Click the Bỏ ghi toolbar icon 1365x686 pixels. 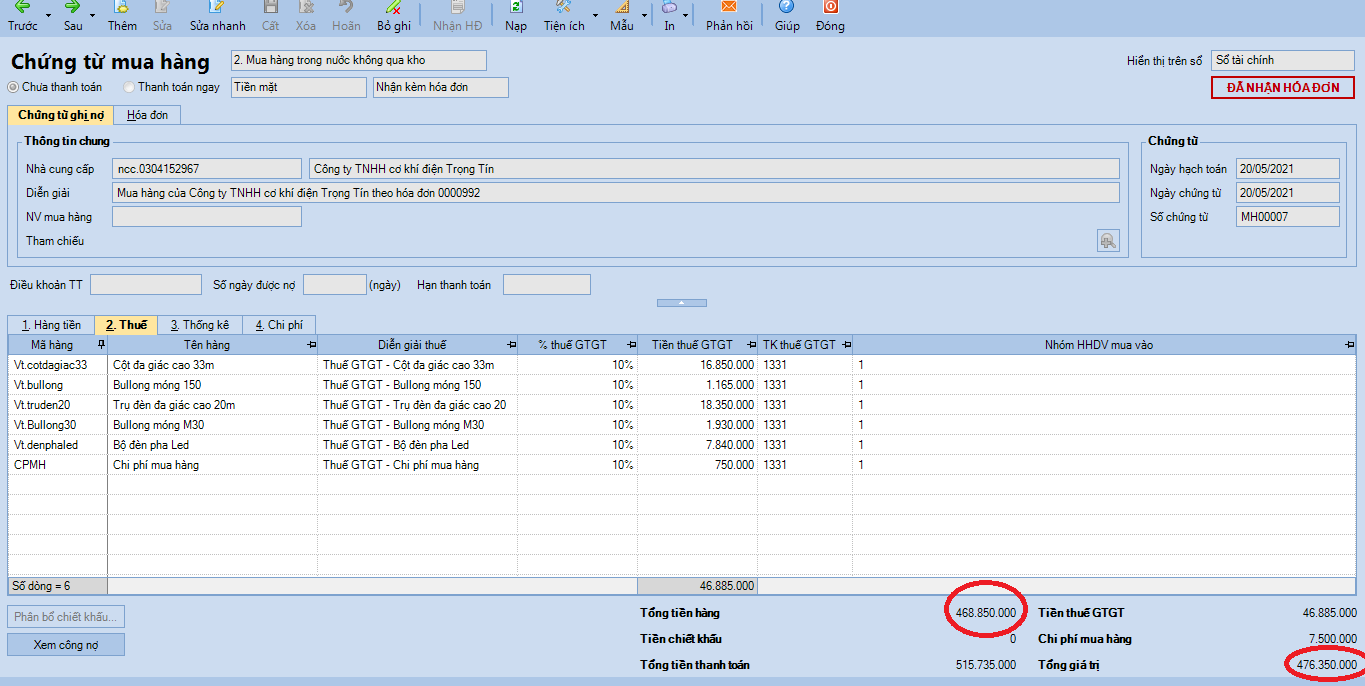(394, 7)
